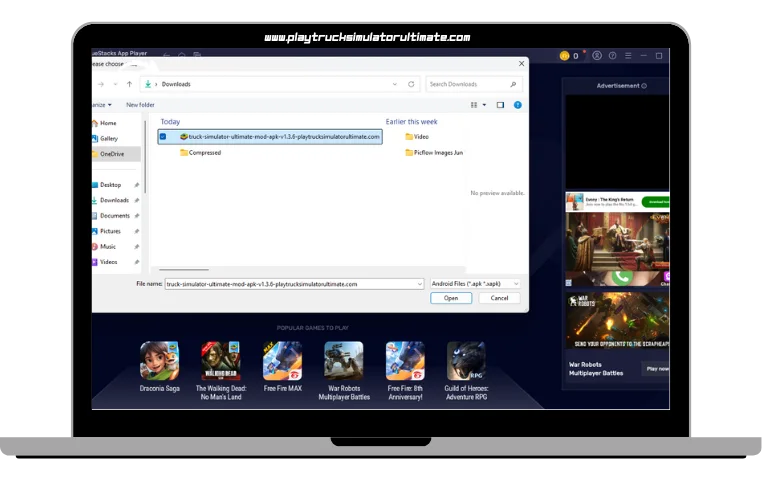Viewport: 768px width, 480px height.
Task: Click the Cancel button
Action: [499, 298]
